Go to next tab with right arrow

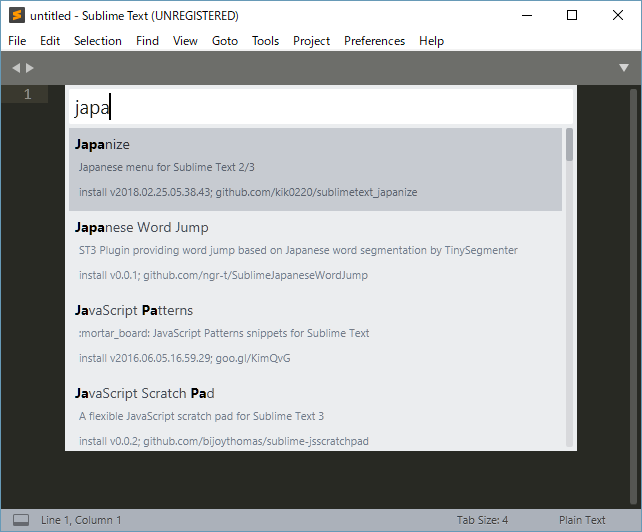[x=29, y=68]
